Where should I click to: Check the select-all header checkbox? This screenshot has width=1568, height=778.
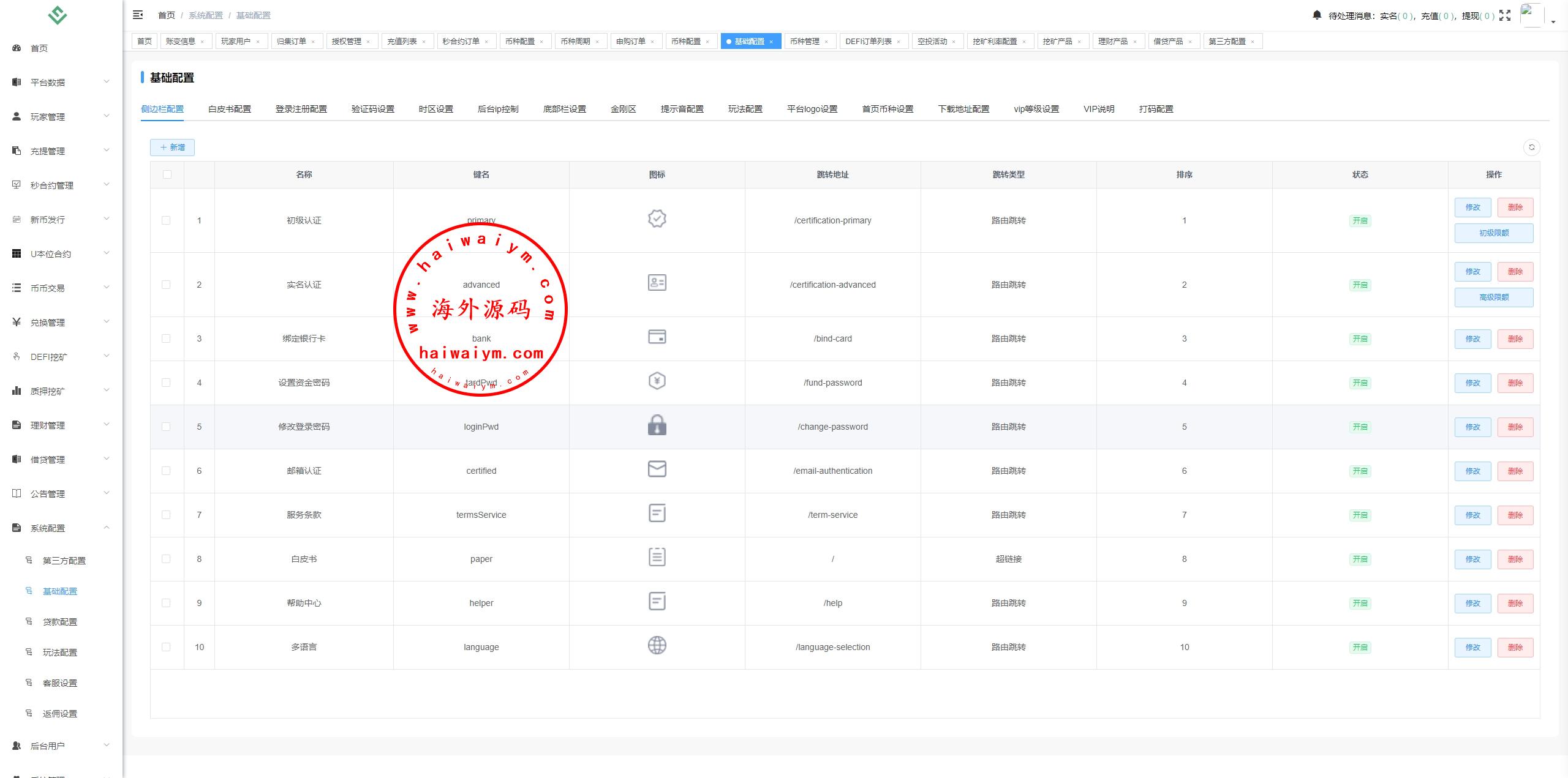[167, 174]
